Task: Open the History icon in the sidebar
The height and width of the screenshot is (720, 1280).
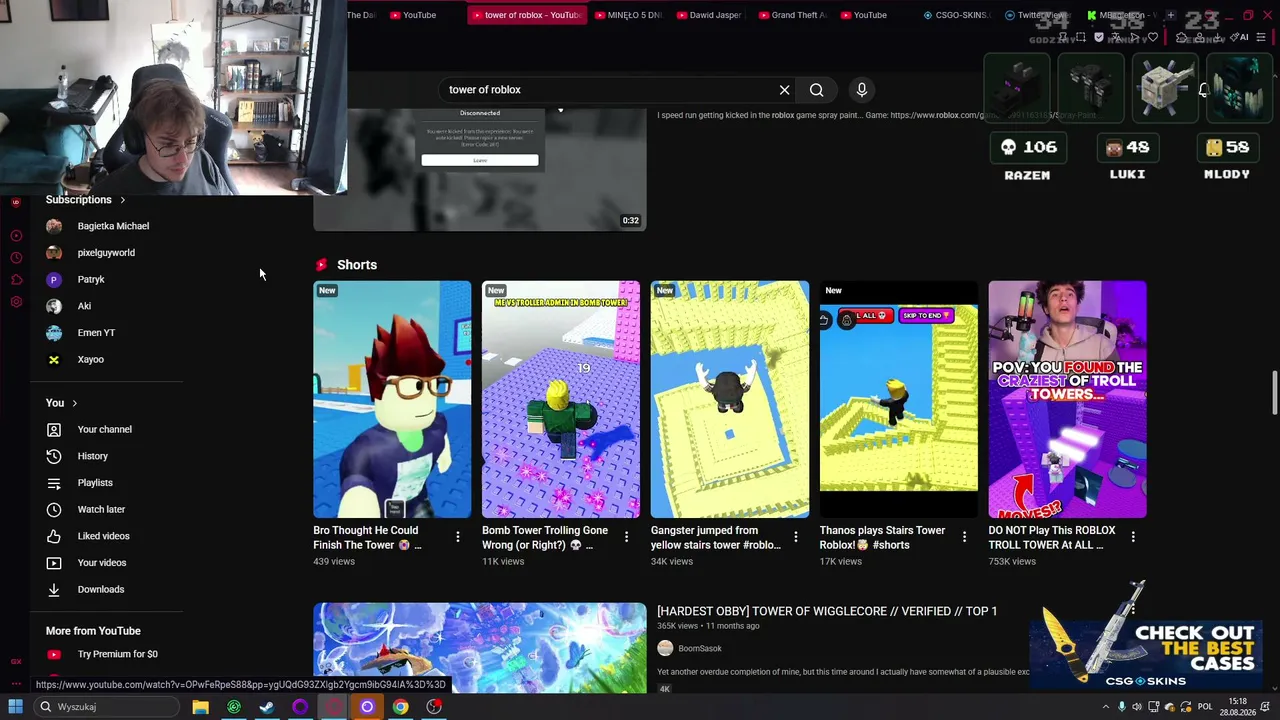Action: pyautogui.click(x=54, y=456)
